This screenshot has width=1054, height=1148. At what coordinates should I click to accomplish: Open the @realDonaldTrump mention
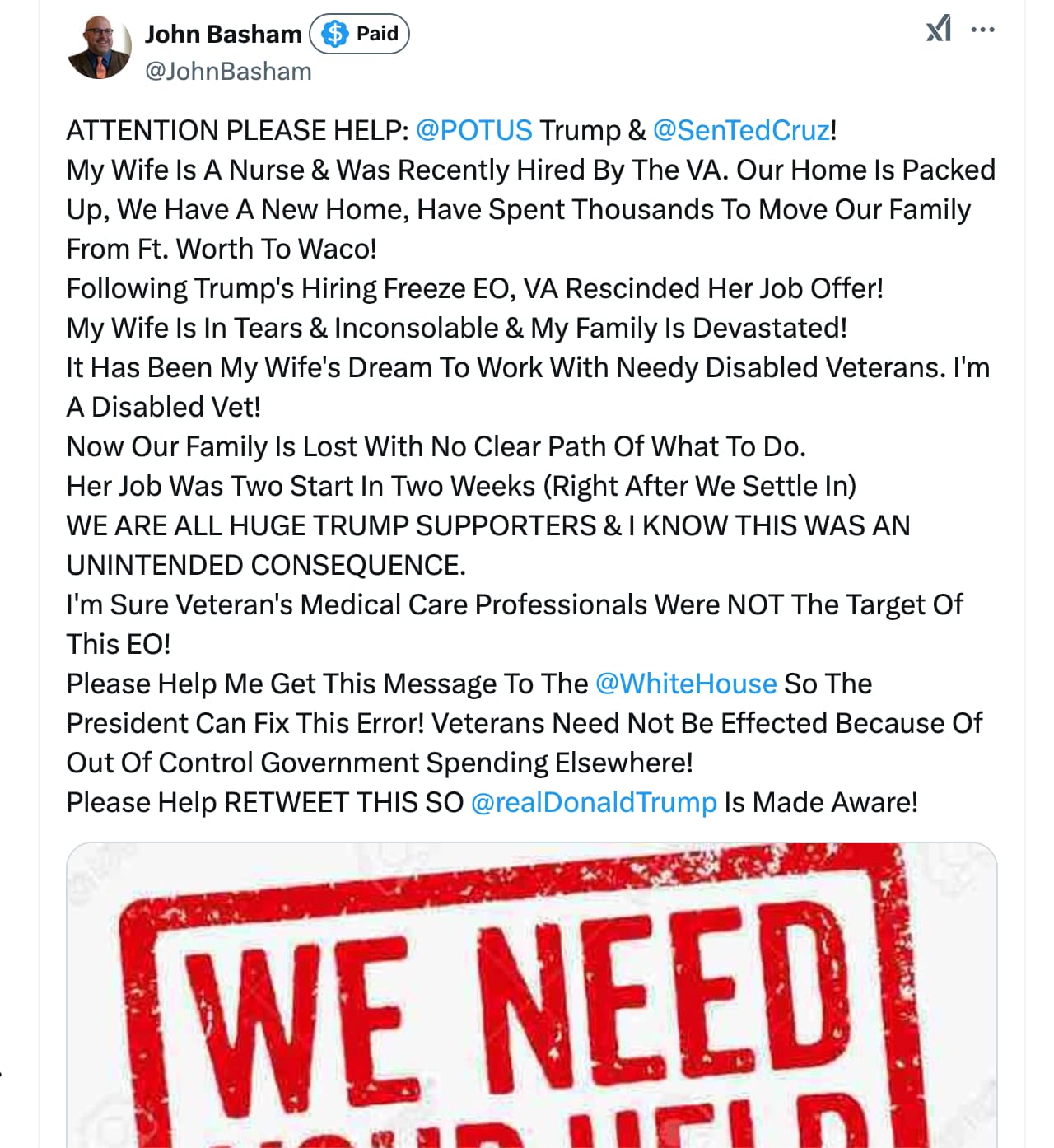pyautogui.click(x=594, y=802)
